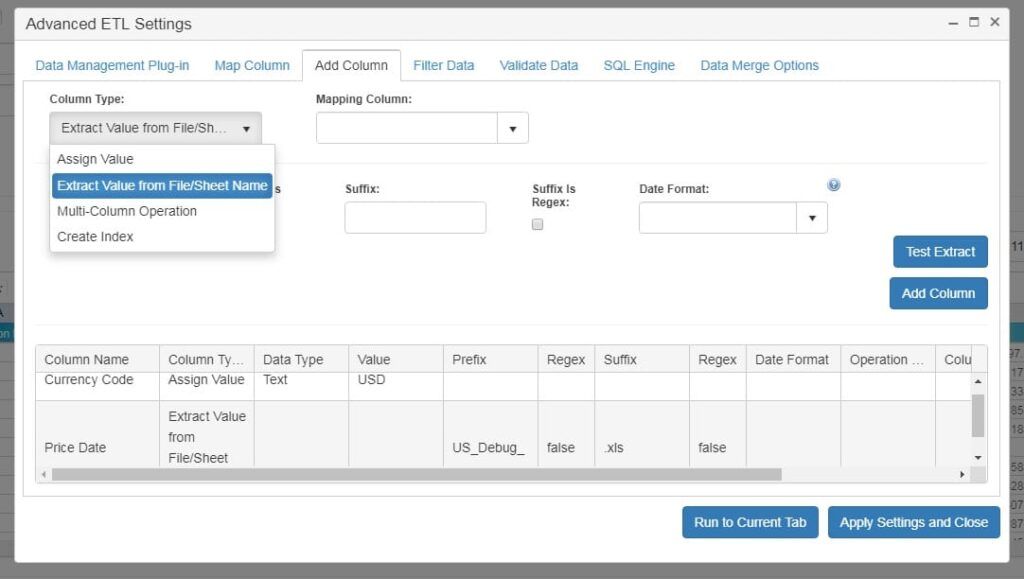1024x579 pixels.
Task: Choose Multi-Column Operation option
Action: pyautogui.click(x=127, y=211)
